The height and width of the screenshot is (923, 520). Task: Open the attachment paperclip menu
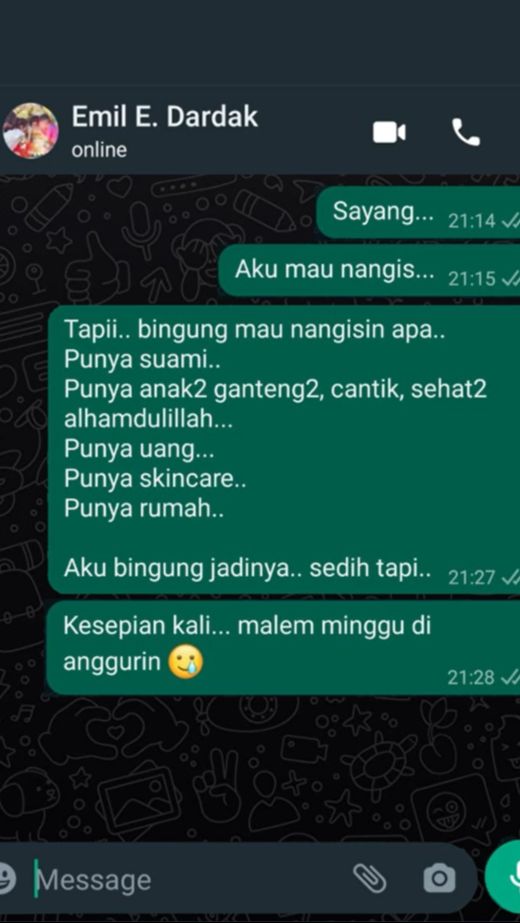coord(369,879)
